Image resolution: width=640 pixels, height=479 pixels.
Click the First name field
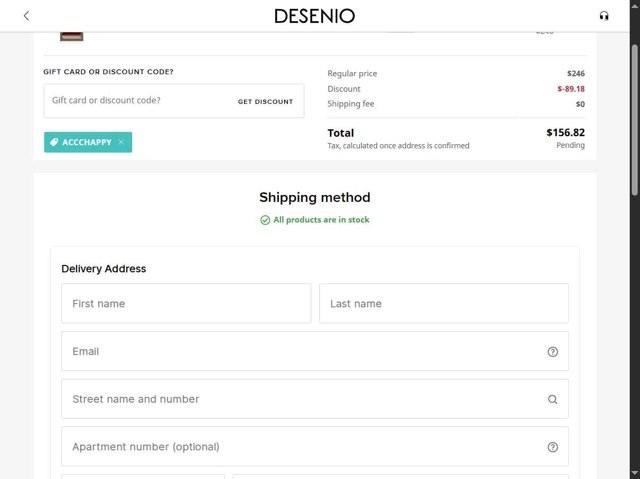(x=186, y=303)
